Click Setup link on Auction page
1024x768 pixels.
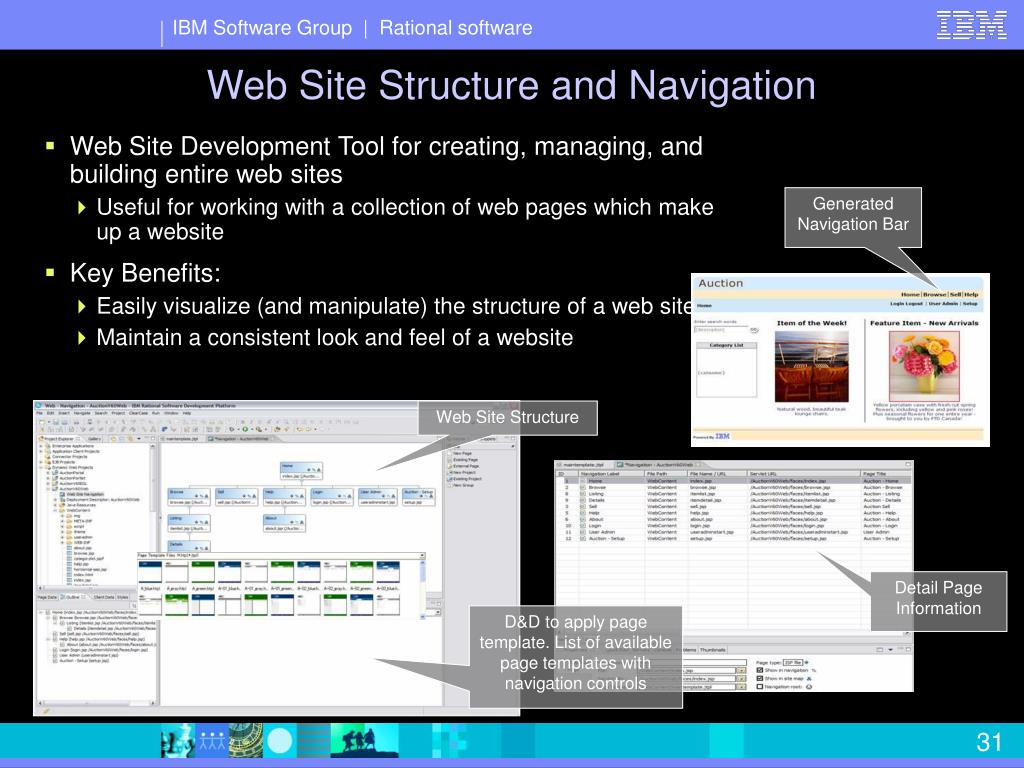coord(970,304)
